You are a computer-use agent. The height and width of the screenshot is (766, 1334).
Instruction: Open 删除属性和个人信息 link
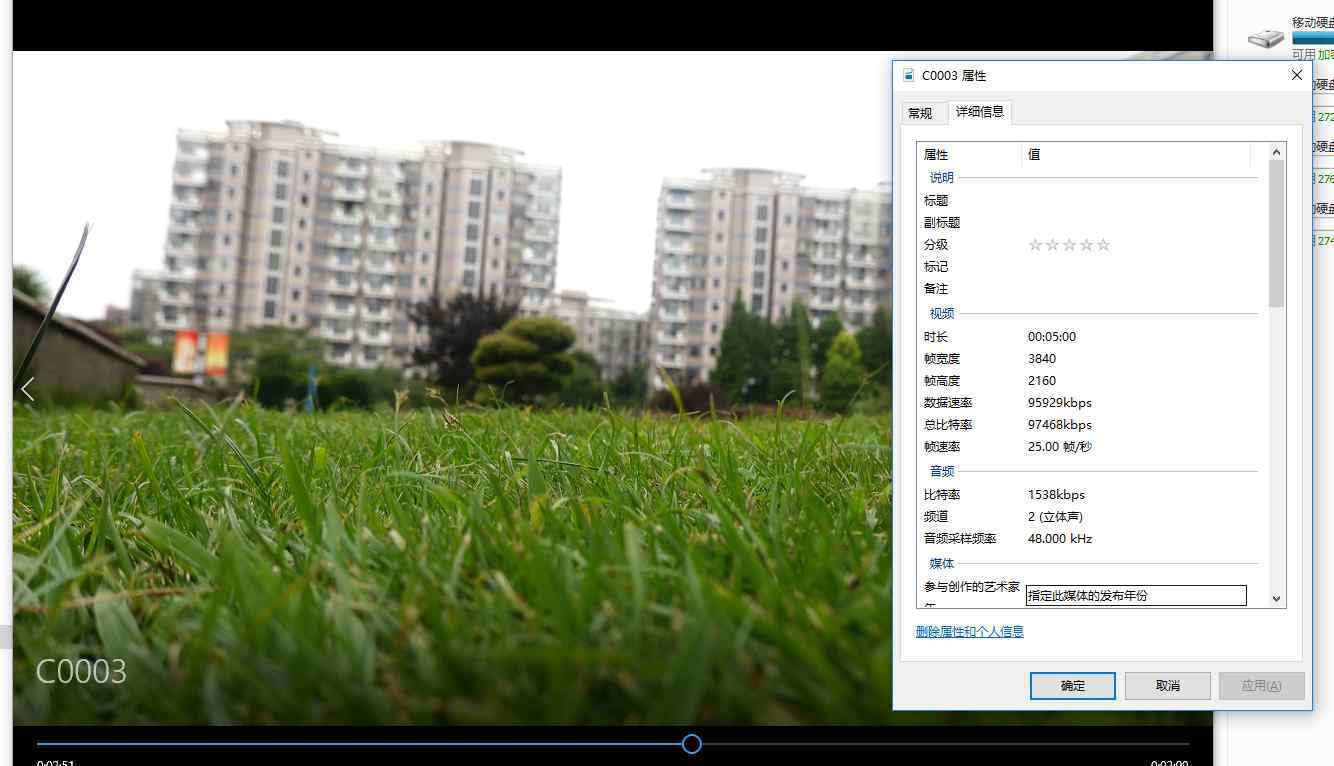969,632
